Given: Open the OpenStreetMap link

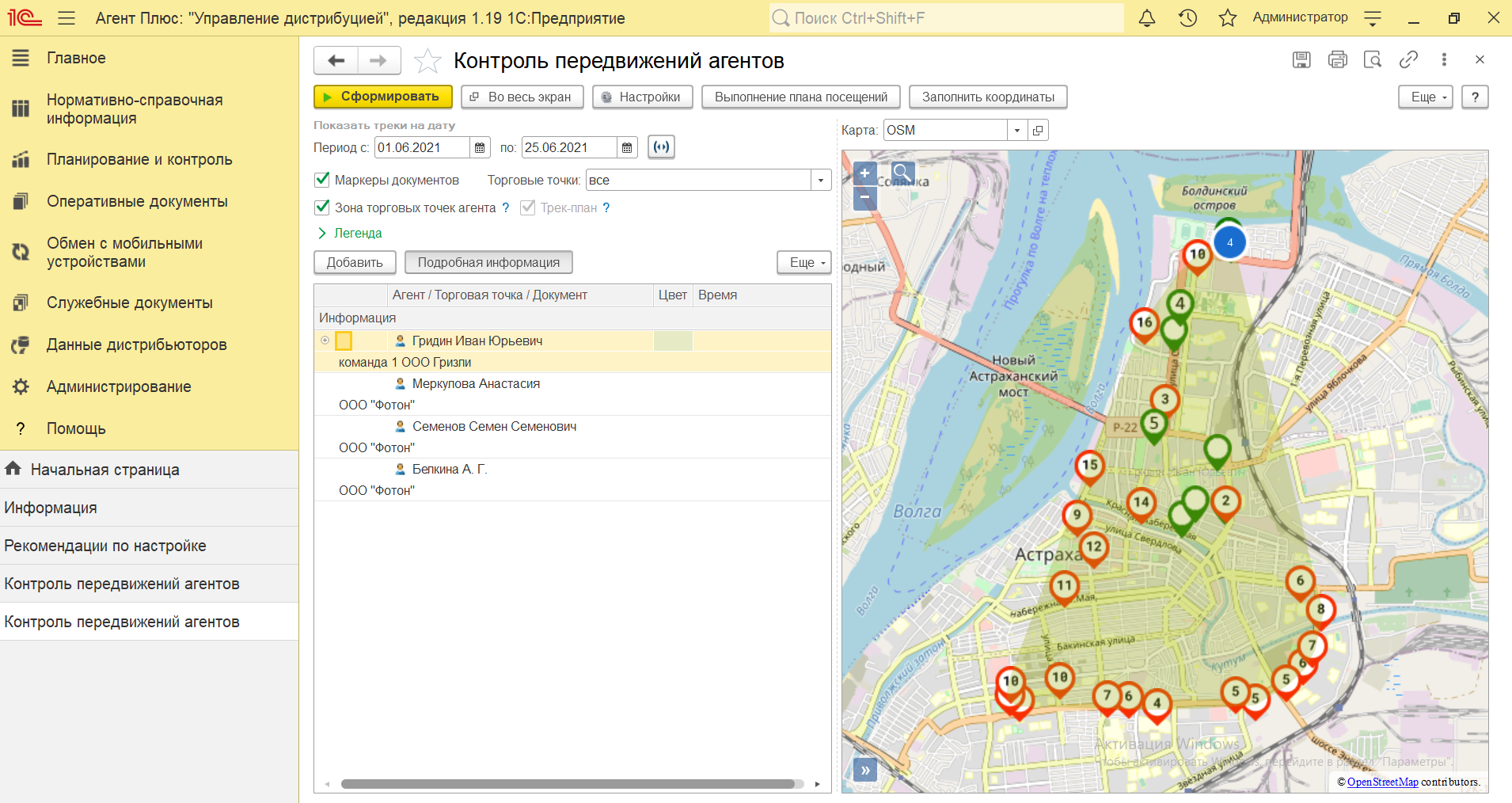Looking at the screenshot, I should coord(1382,782).
